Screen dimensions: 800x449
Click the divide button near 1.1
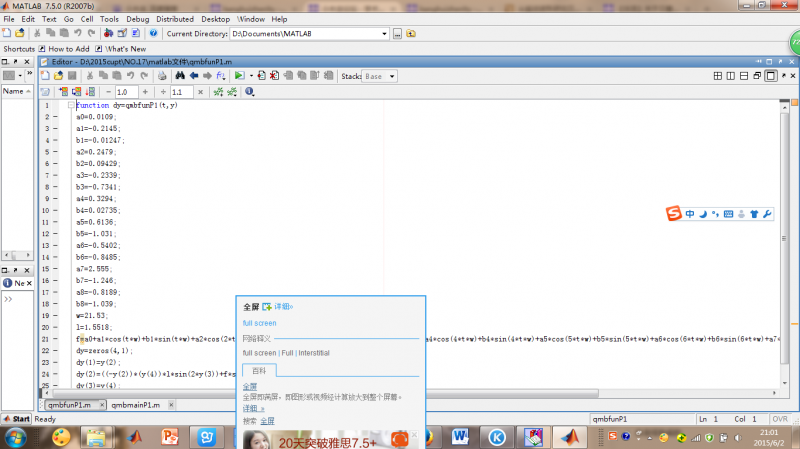coord(163,92)
